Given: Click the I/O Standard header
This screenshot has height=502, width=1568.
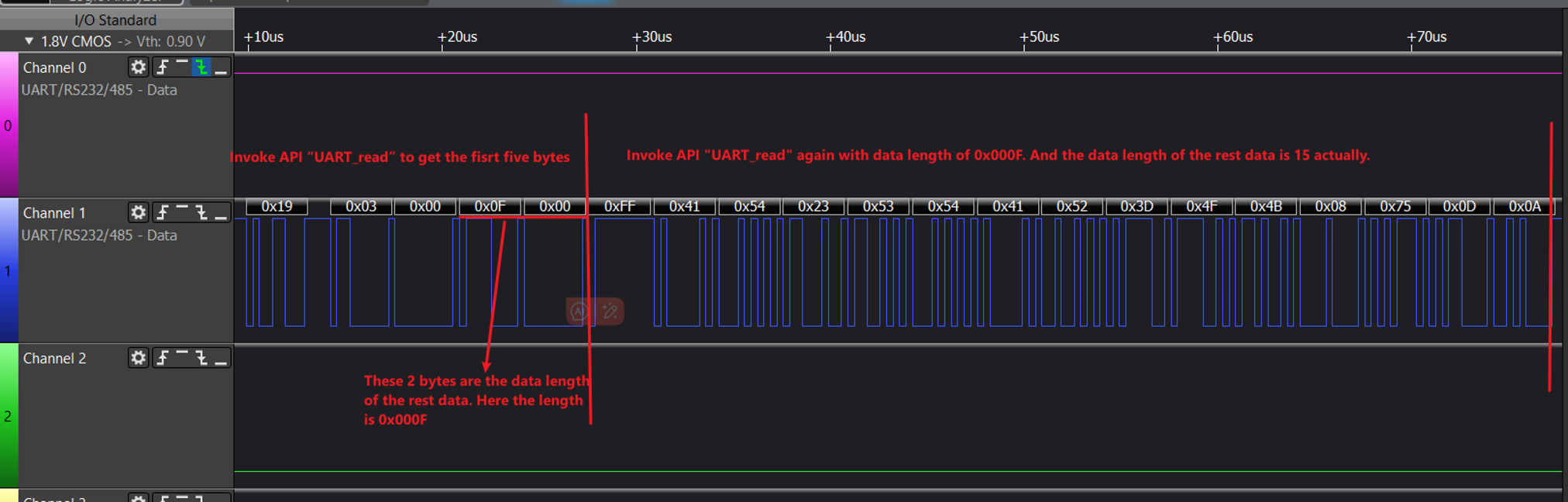Looking at the screenshot, I should point(115,19).
